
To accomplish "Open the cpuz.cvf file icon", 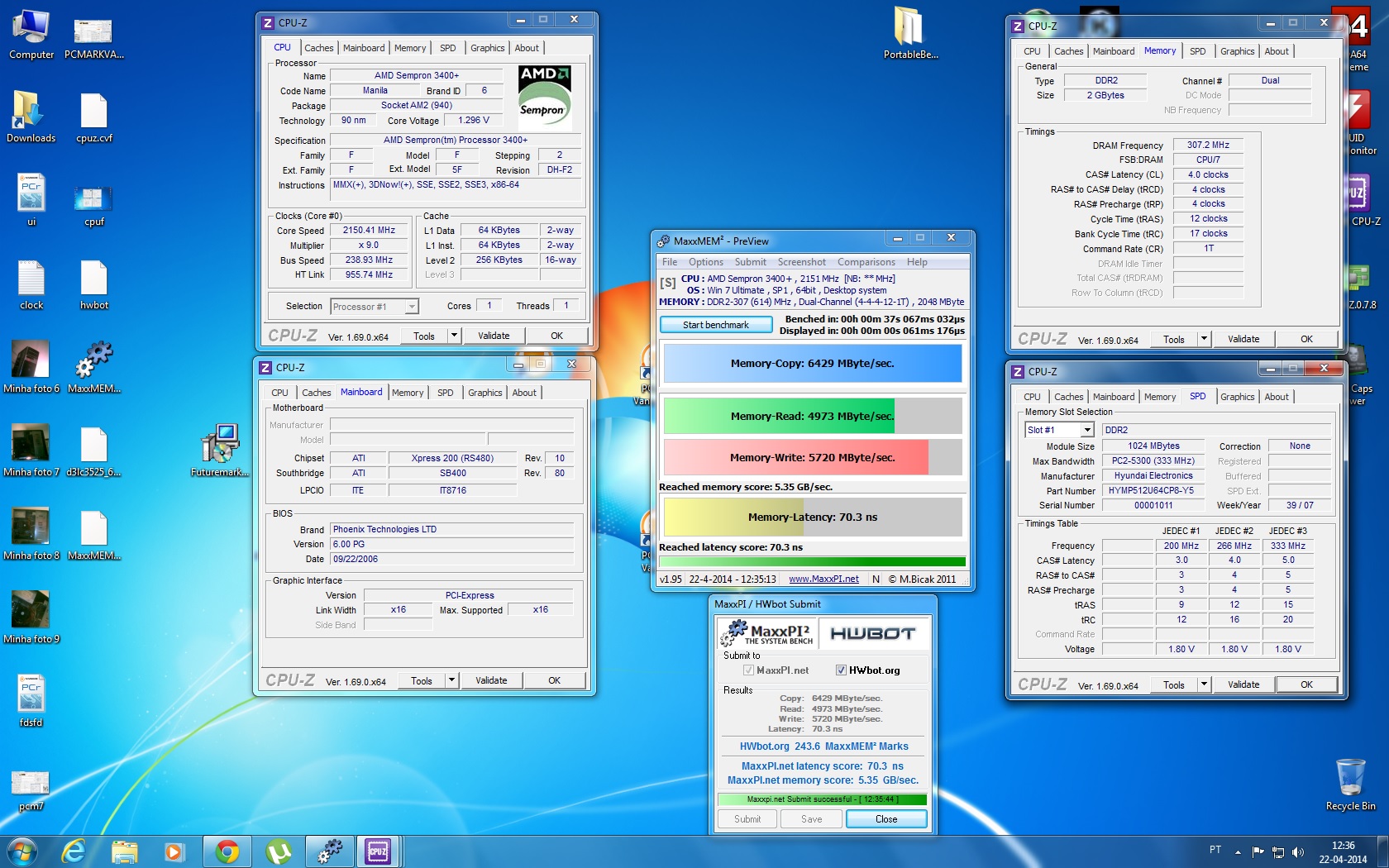I will (93, 117).
